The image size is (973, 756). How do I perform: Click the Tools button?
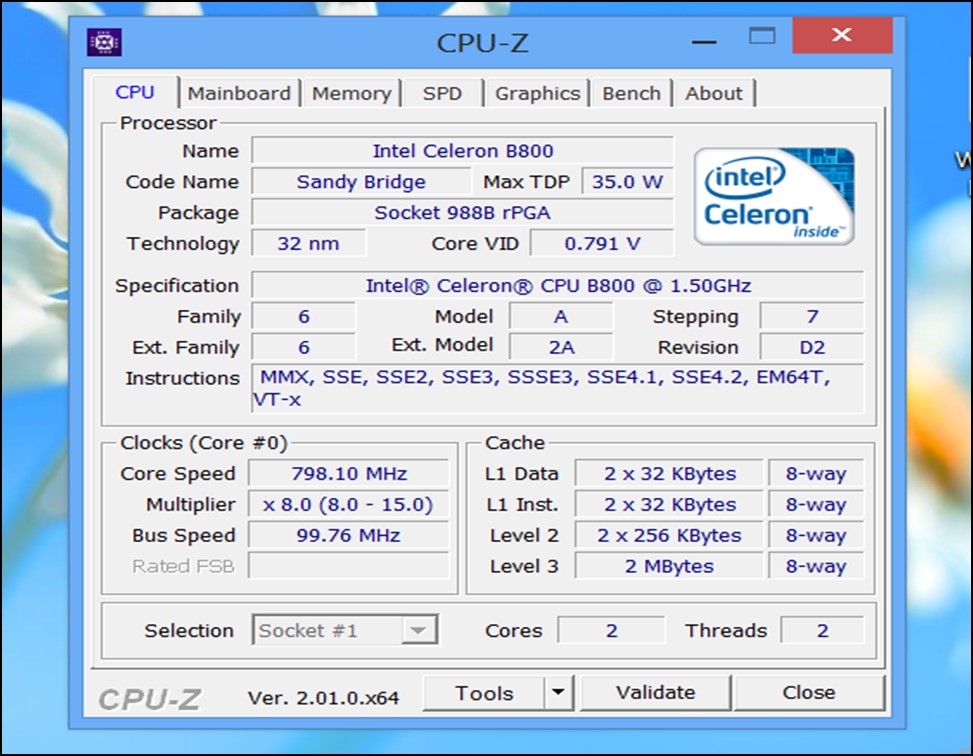pos(484,693)
